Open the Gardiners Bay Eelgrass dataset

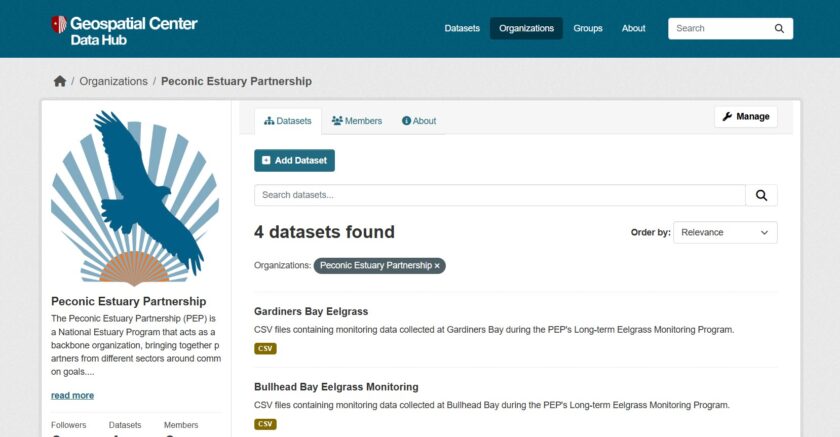pos(311,311)
